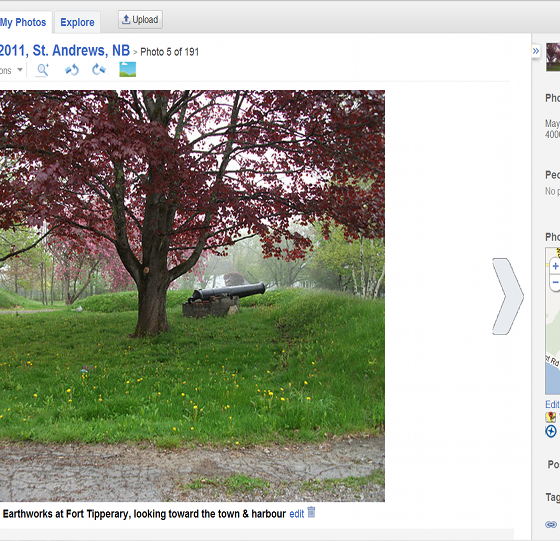
Task: Click the magnifier zoom icon
Action: click(42, 70)
